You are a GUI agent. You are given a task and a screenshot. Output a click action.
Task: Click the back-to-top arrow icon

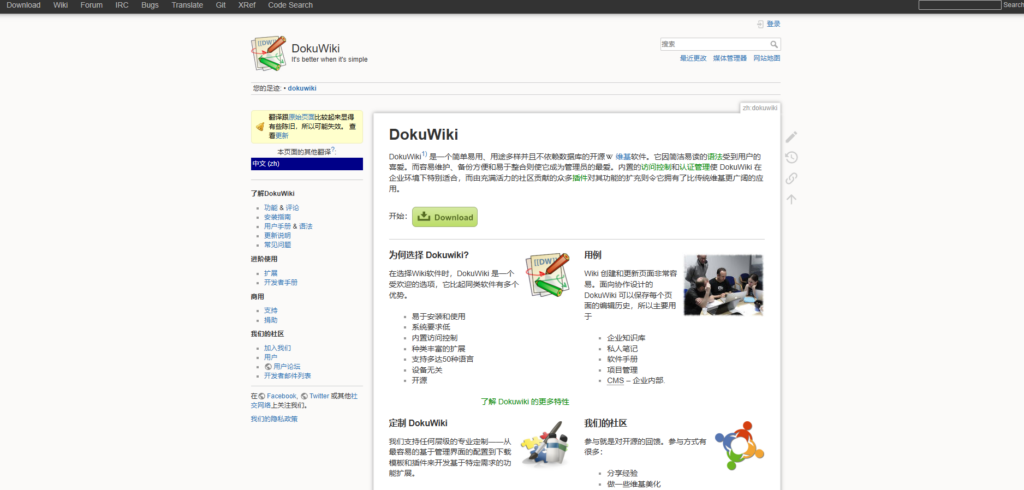[791, 199]
